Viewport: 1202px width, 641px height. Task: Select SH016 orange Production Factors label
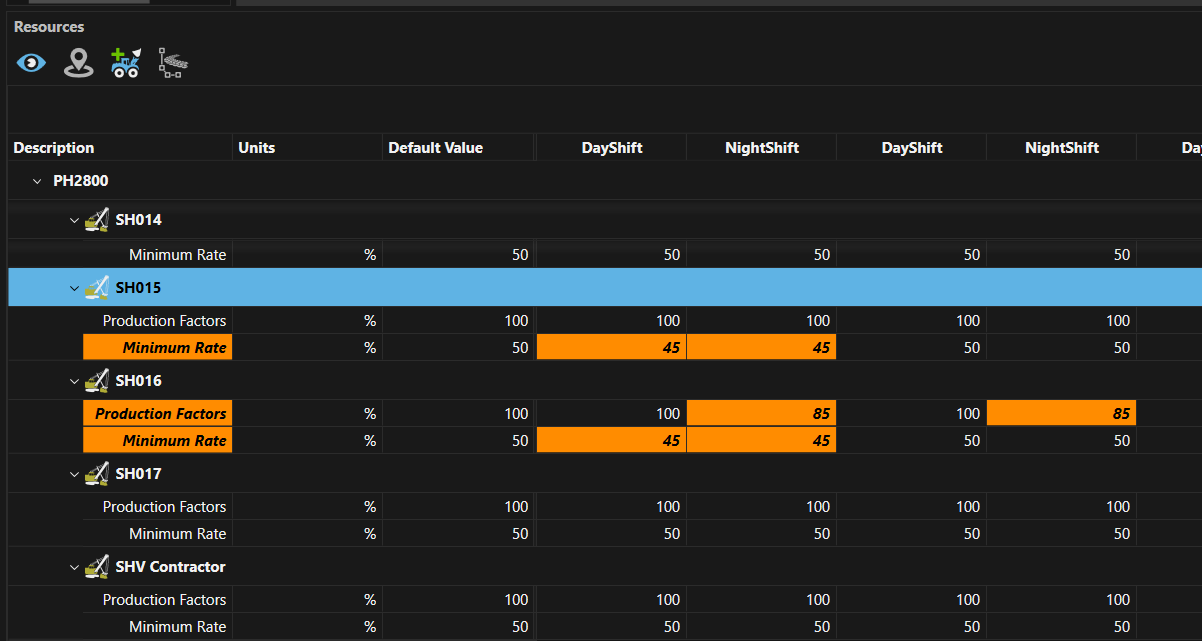(x=158, y=414)
